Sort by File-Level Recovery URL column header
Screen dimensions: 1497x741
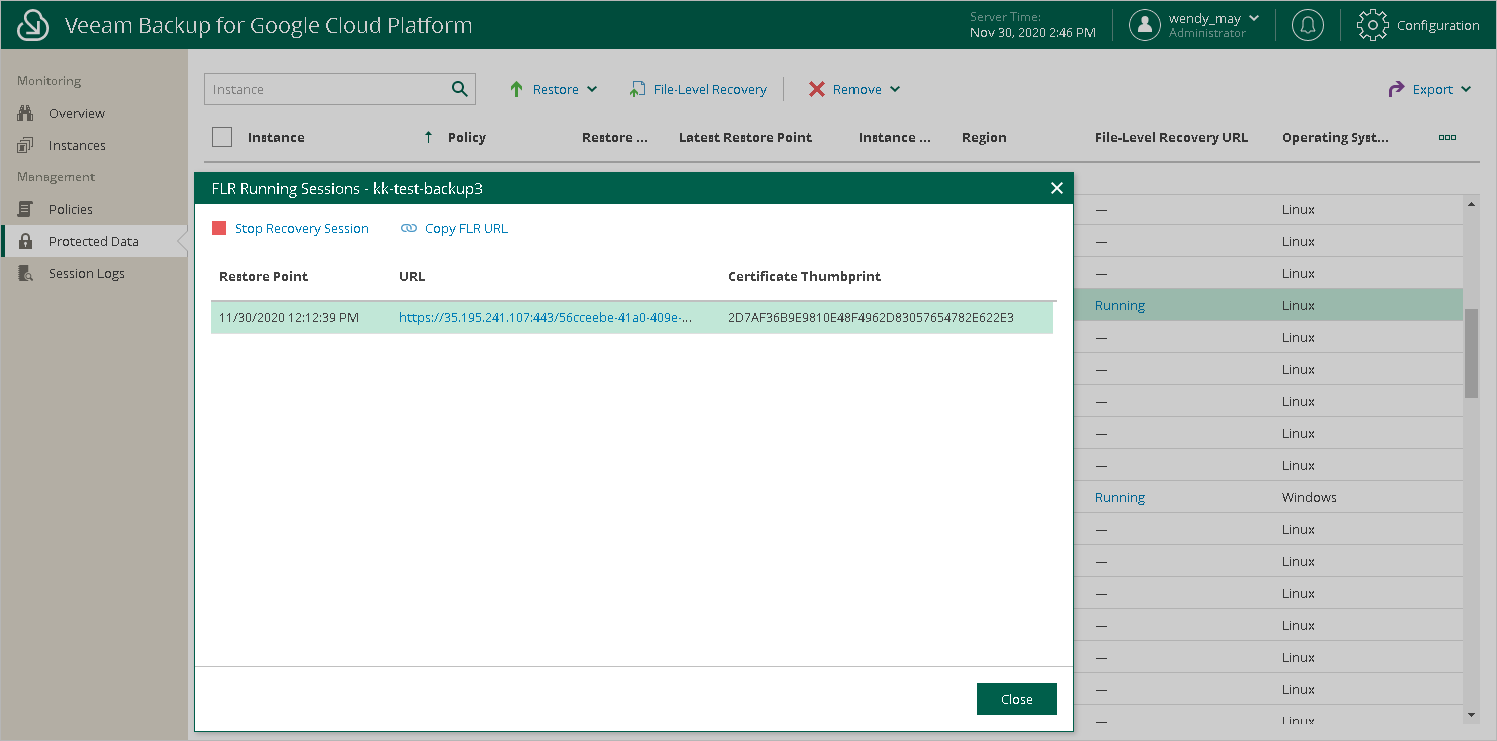point(1171,137)
